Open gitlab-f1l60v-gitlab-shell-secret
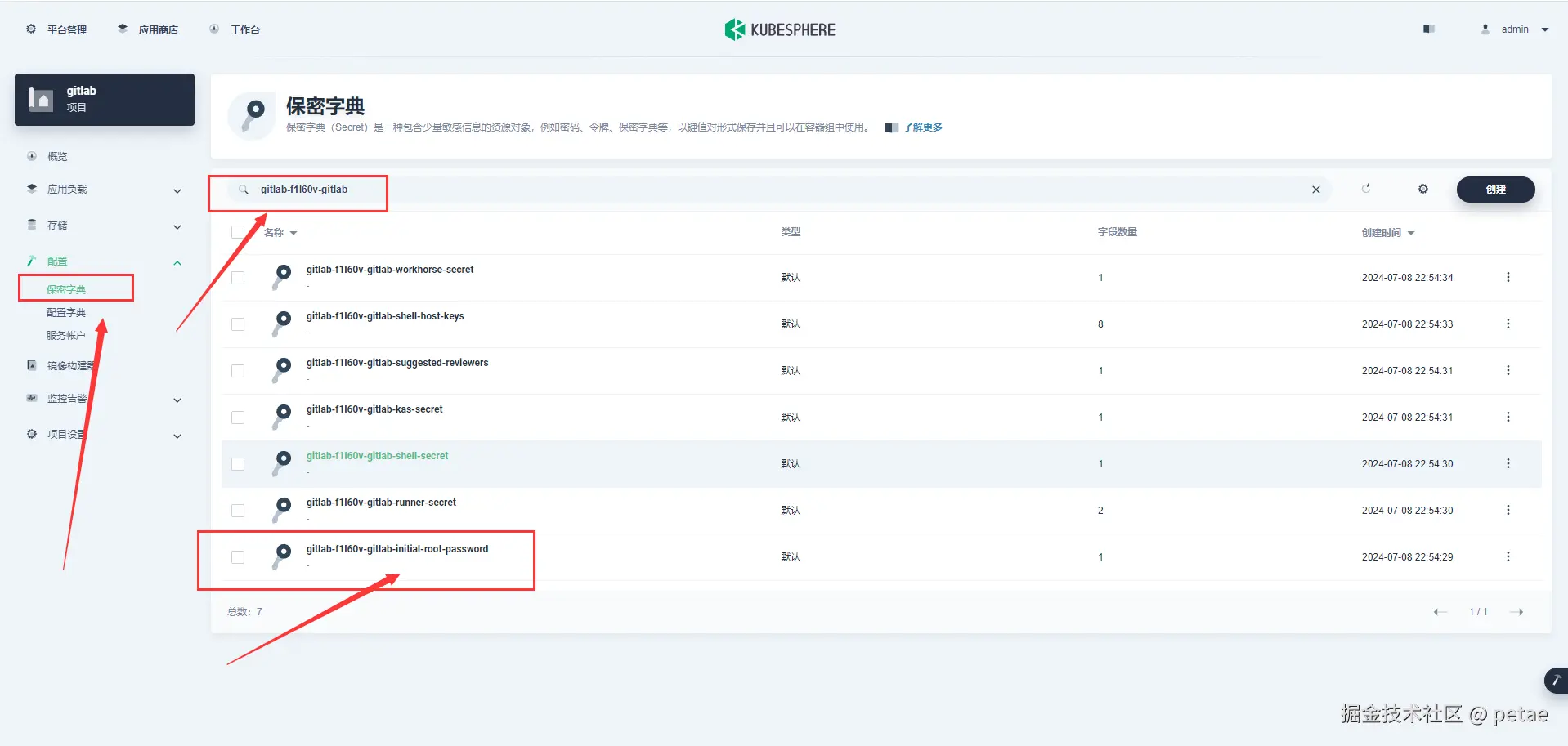The height and width of the screenshot is (746, 1568). [378, 456]
